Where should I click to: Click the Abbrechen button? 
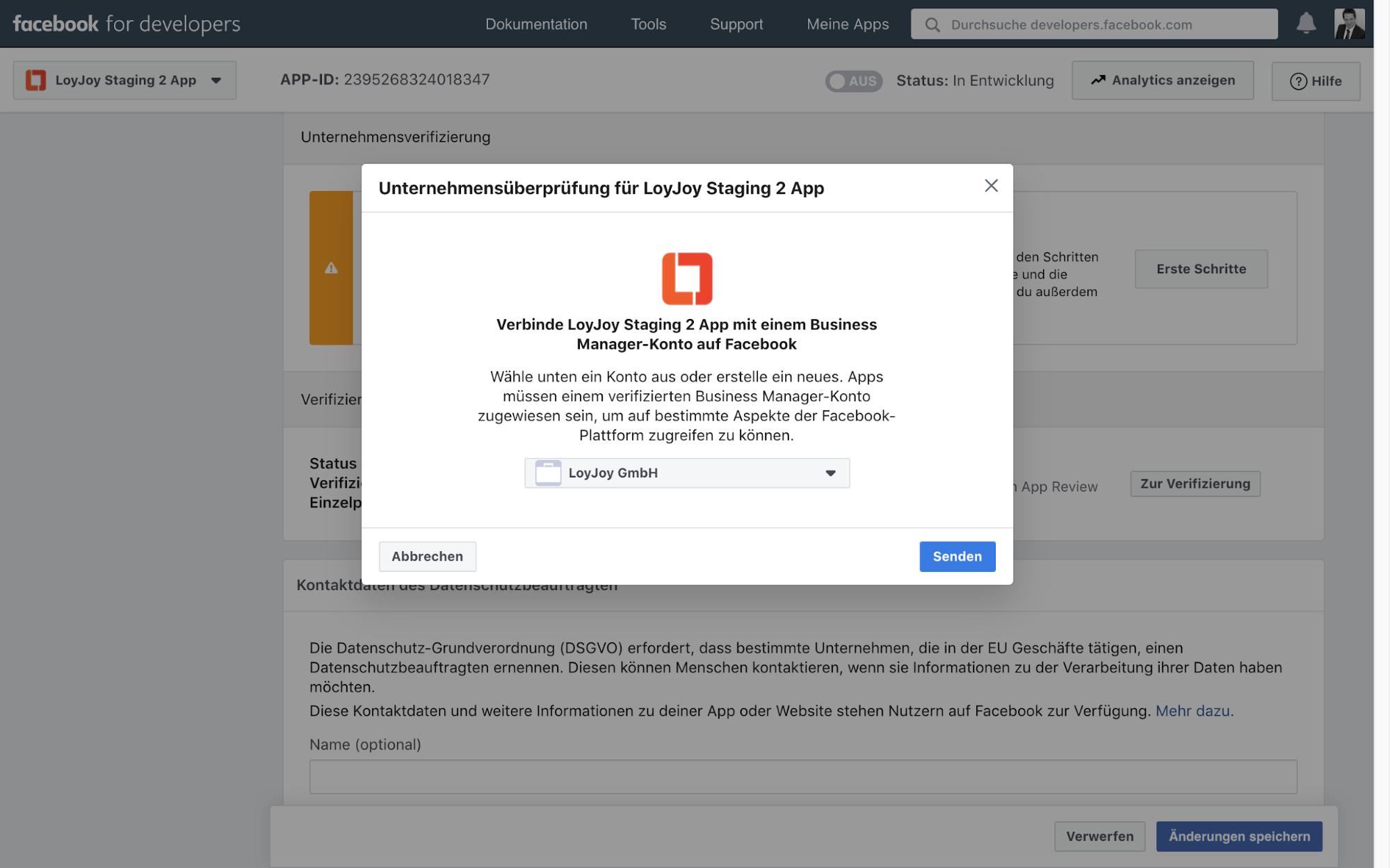[x=427, y=556]
